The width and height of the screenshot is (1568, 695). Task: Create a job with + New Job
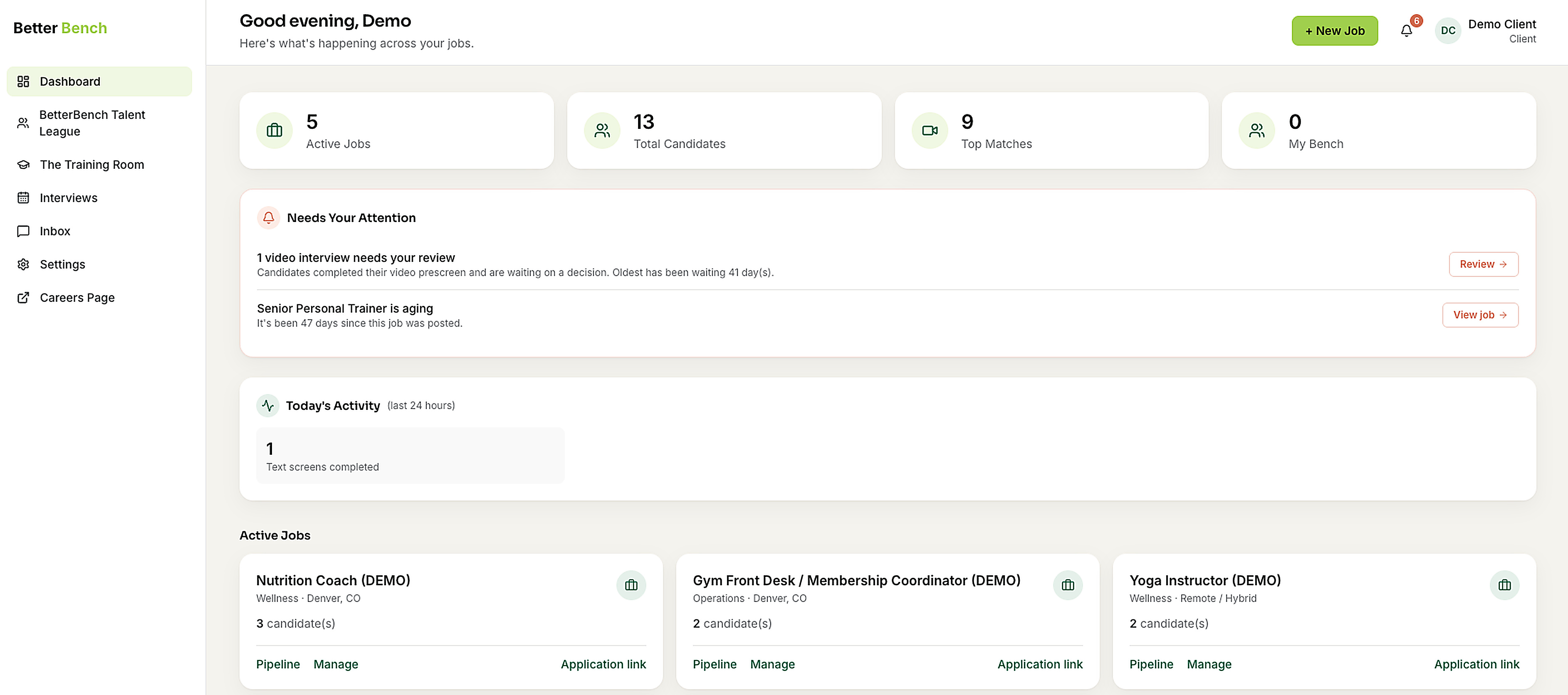pos(1334,30)
